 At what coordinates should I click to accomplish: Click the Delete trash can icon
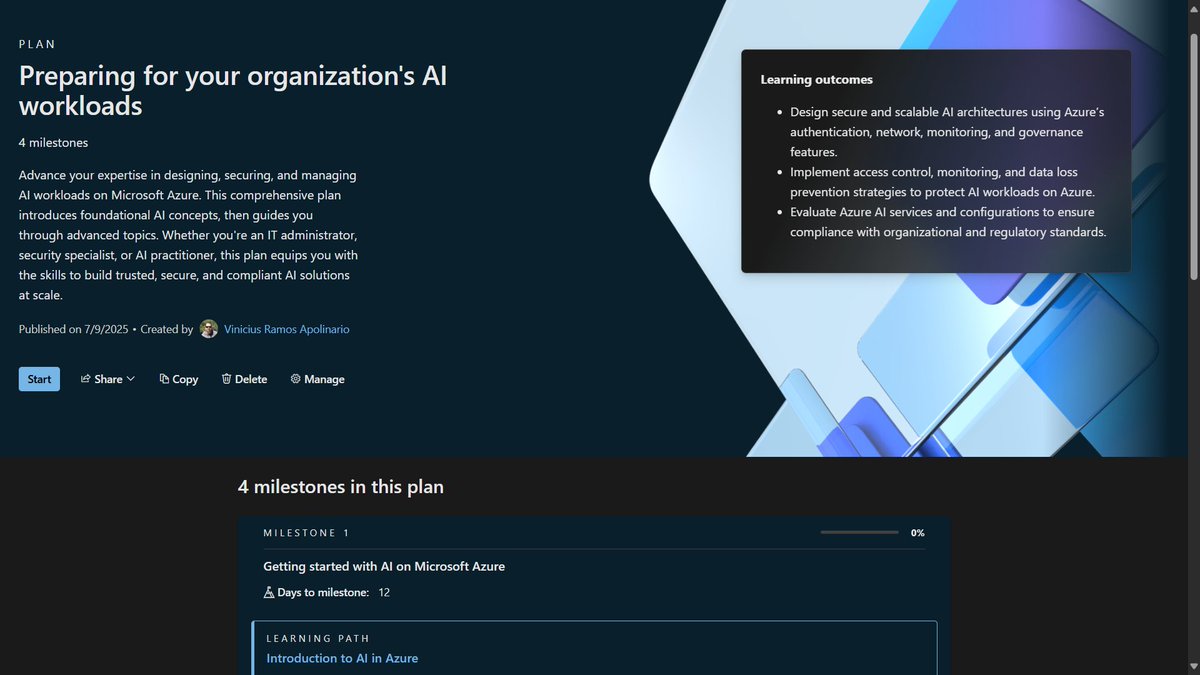227,379
